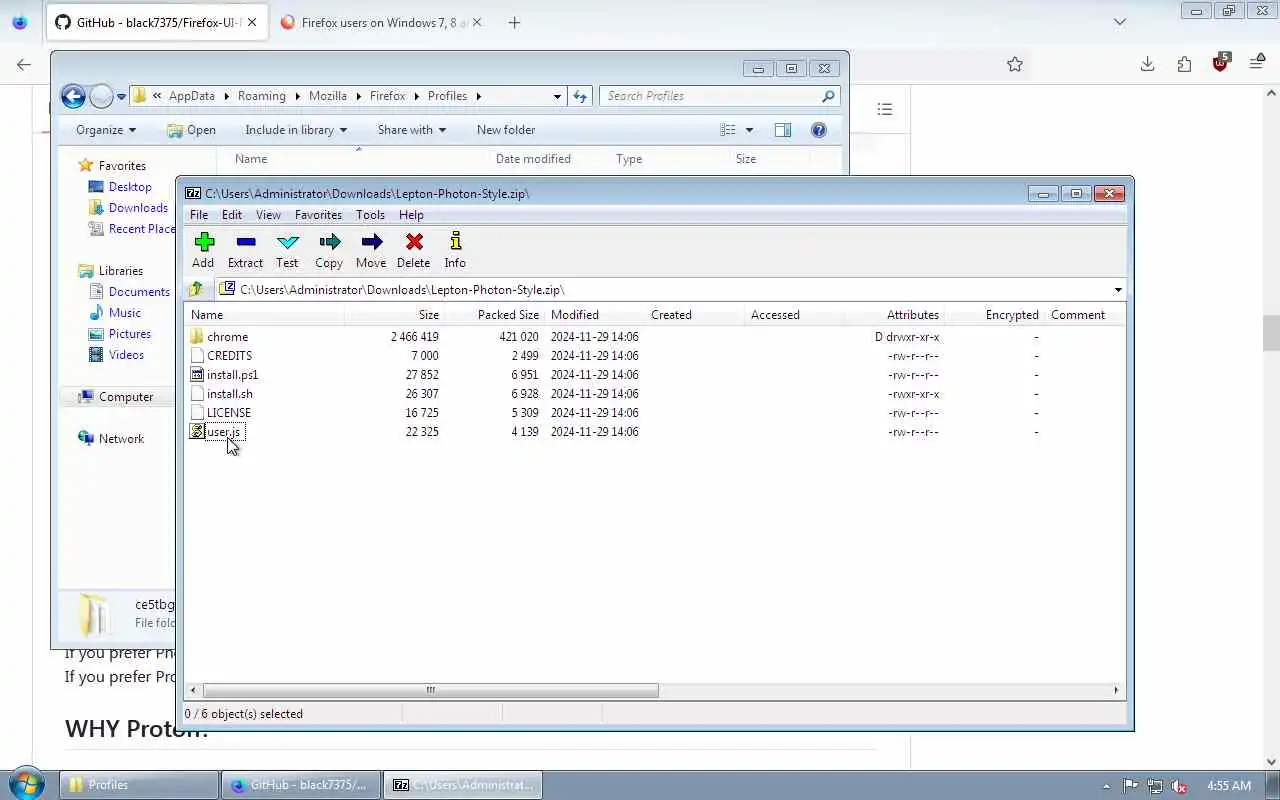Click the Extract toolbar button in 7-Zip
Image resolution: width=1280 pixels, height=800 pixels.
pyautogui.click(x=245, y=250)
